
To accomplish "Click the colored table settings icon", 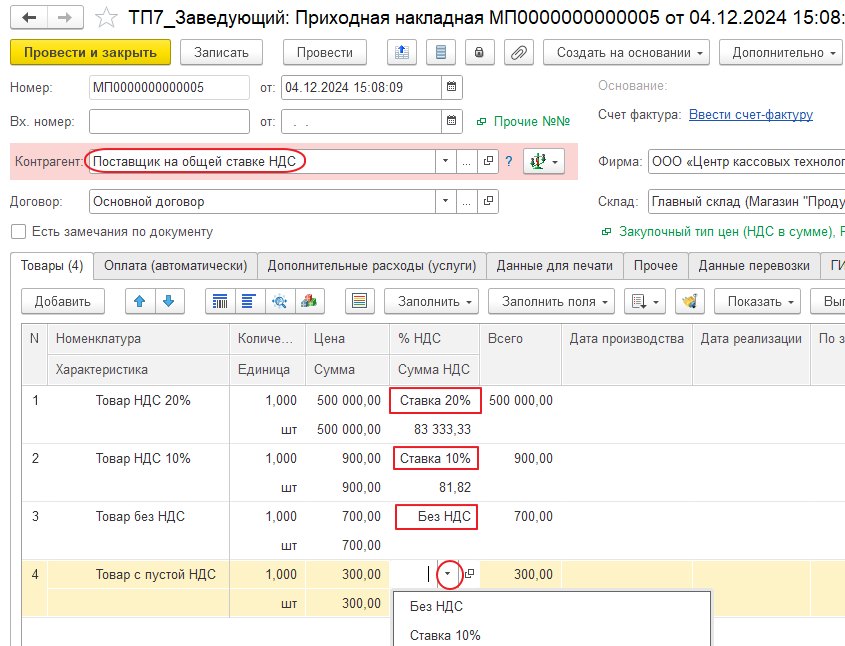I will 359,301.
